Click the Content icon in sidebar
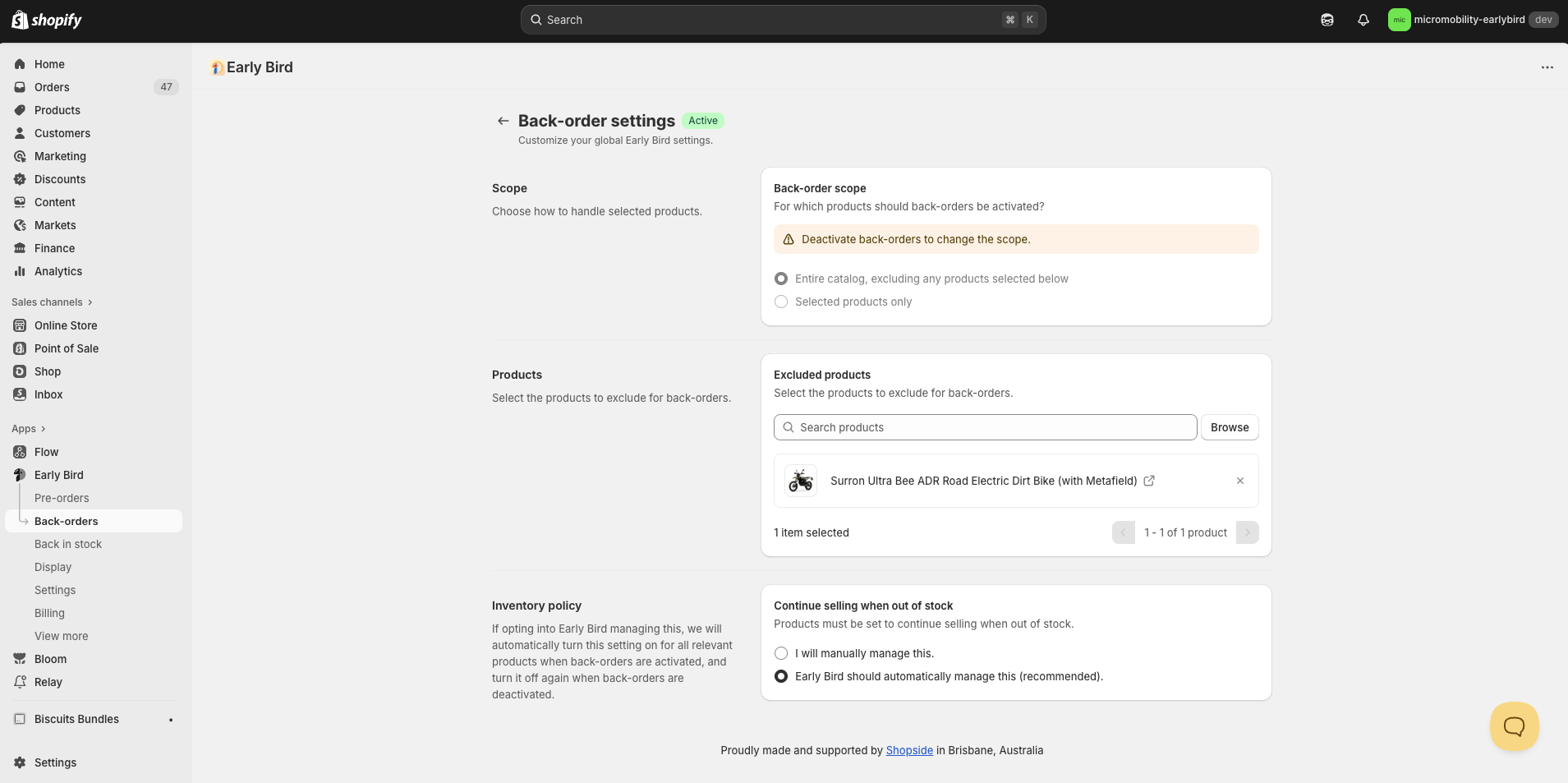Screen dimensions: 1568x783 pos(20,202)
